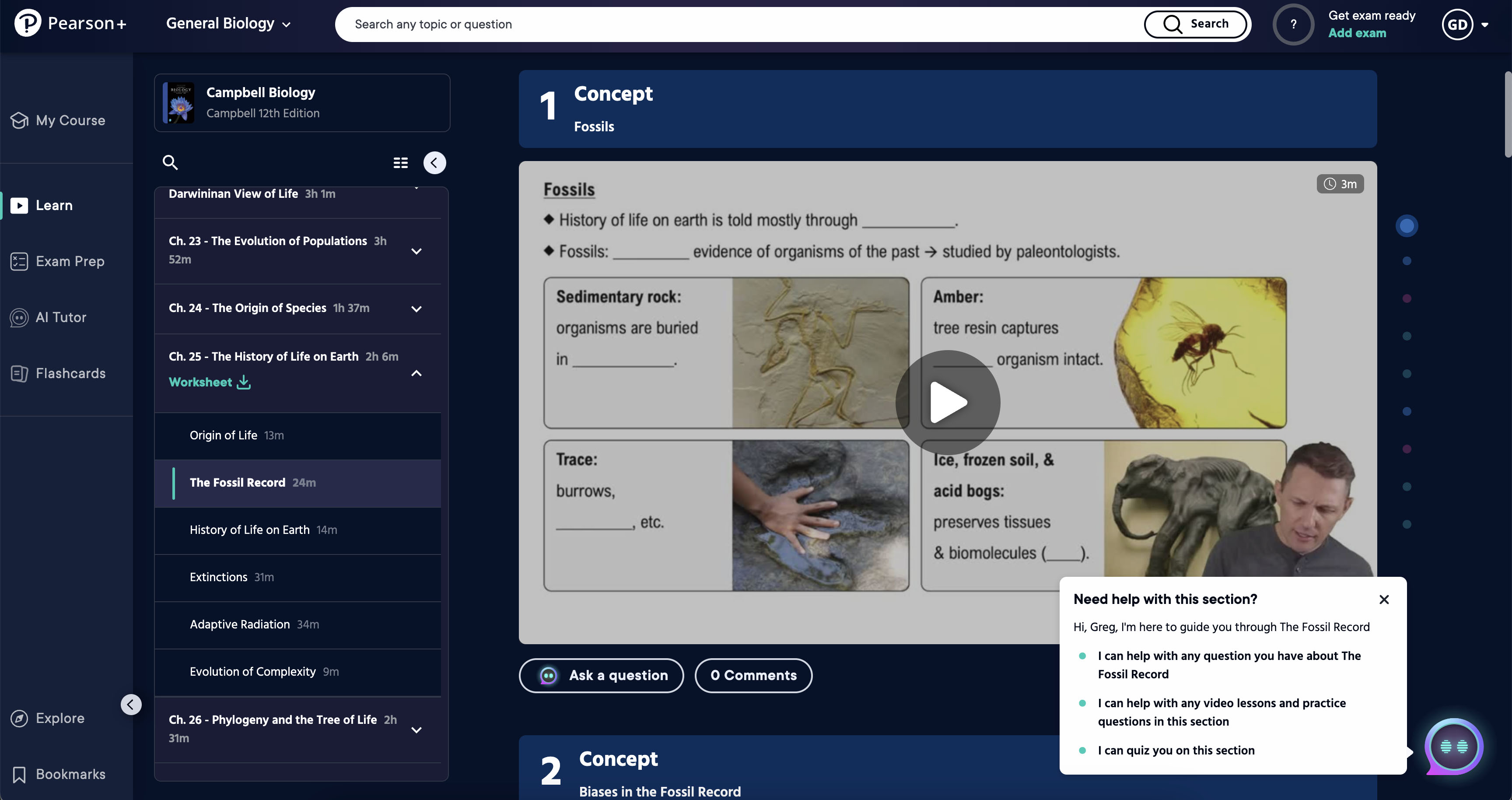Open the Adaptive Radiation lesson
Image resolution: width=1512 pixels, height=800 pixels.
coord(239,625)
